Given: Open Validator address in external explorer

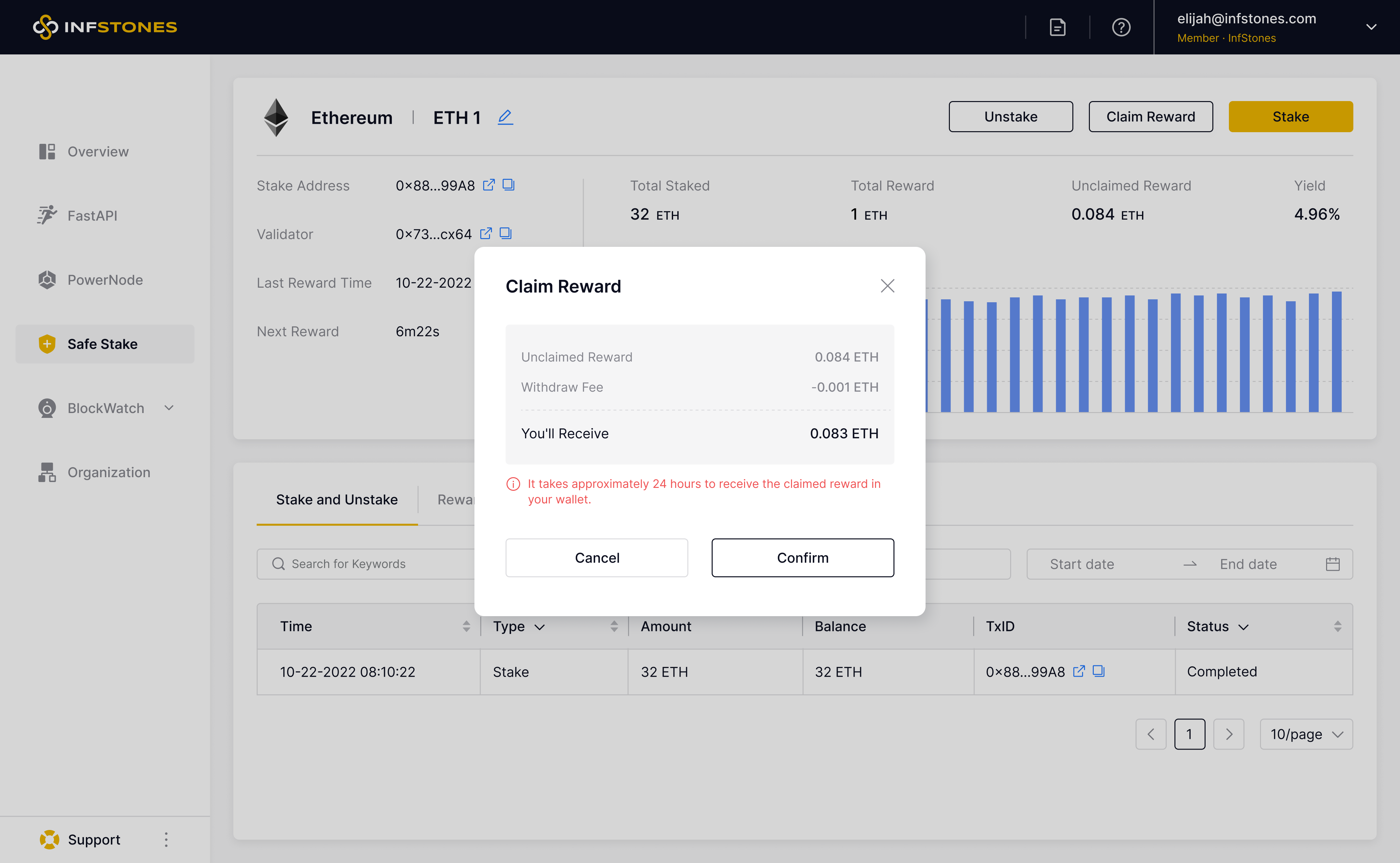Looking at the screenshot, I should click(x=486, y=234).
